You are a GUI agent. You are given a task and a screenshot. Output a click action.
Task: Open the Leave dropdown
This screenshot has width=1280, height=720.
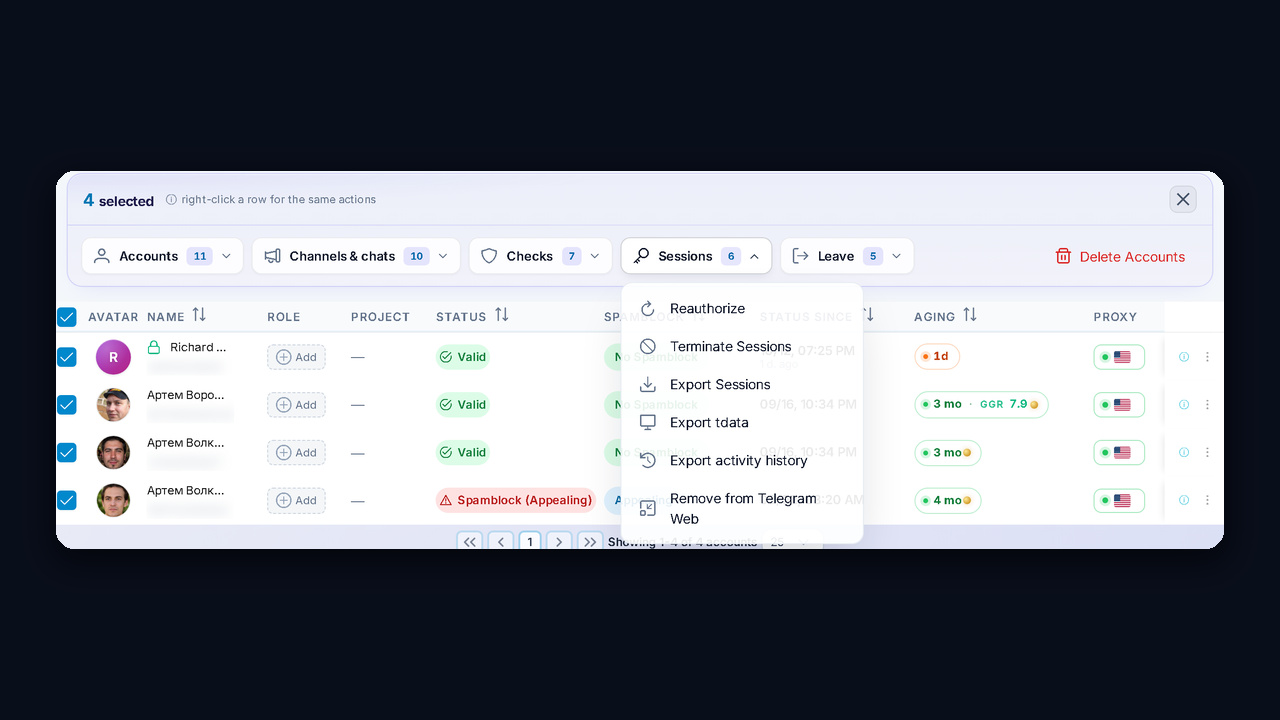(847, 256)
